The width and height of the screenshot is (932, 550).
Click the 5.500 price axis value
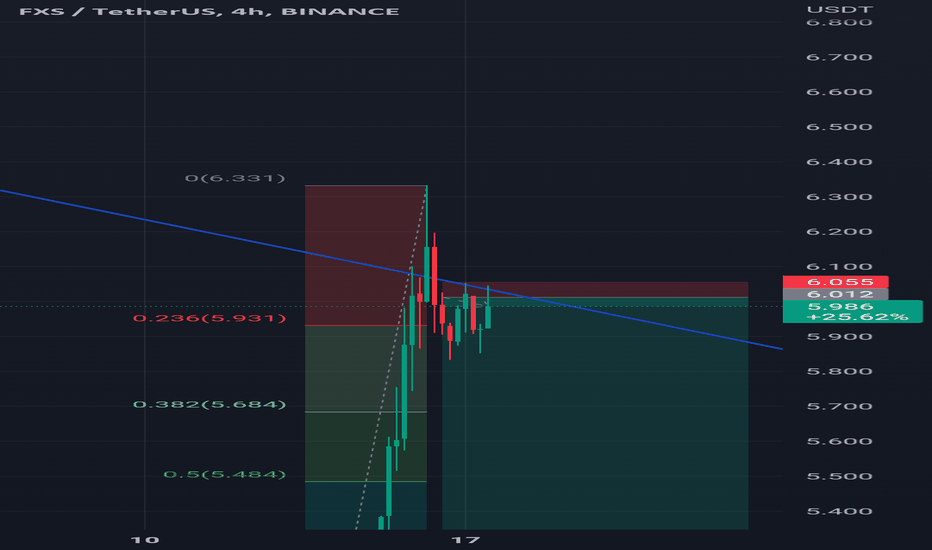point(839,476)
